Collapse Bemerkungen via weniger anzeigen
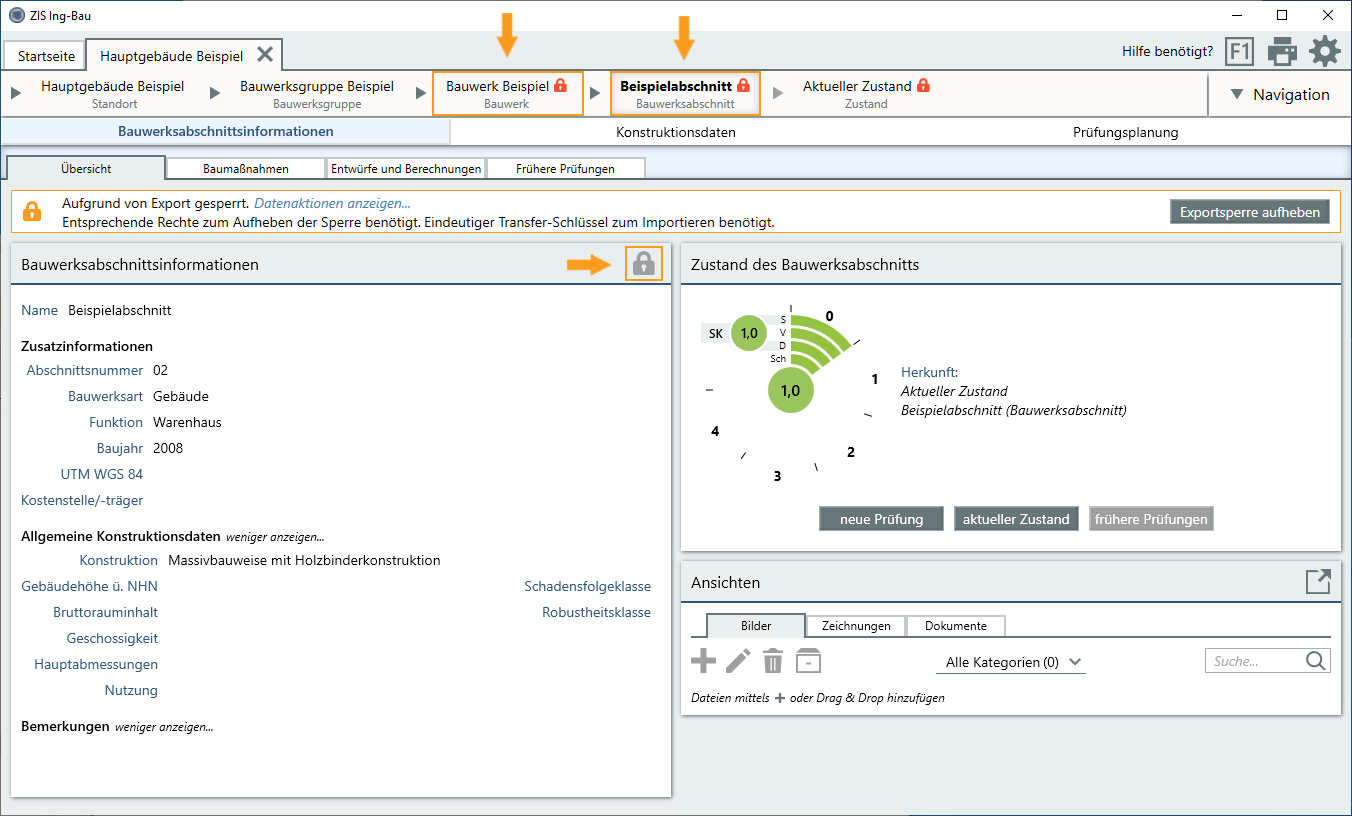1352x816 pixels. pos(164,727)
